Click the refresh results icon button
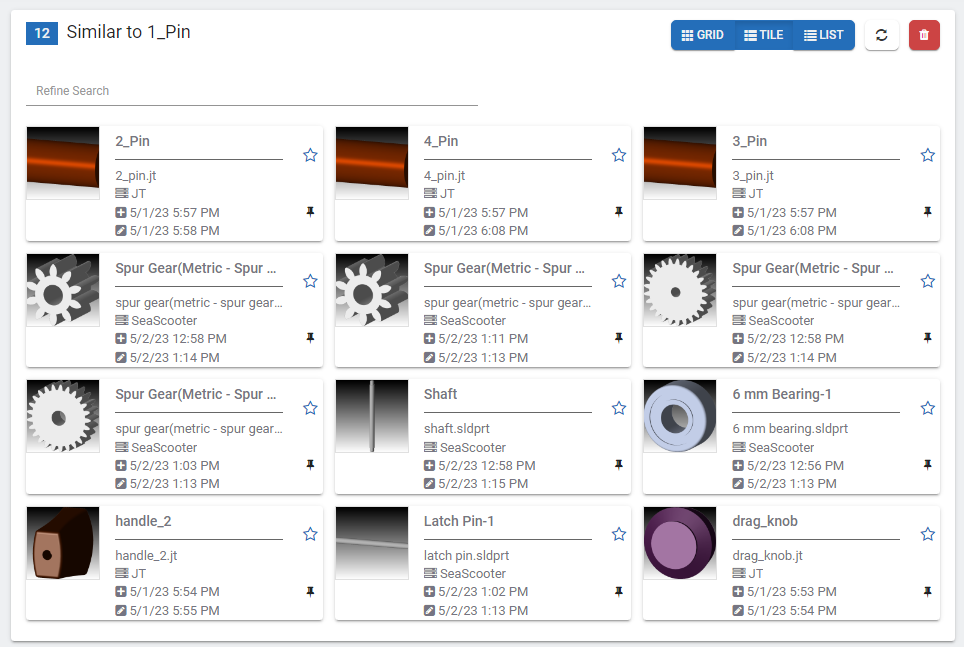Image resolution: width=964 pixels, height=647 pixels. tap(881, 35)
